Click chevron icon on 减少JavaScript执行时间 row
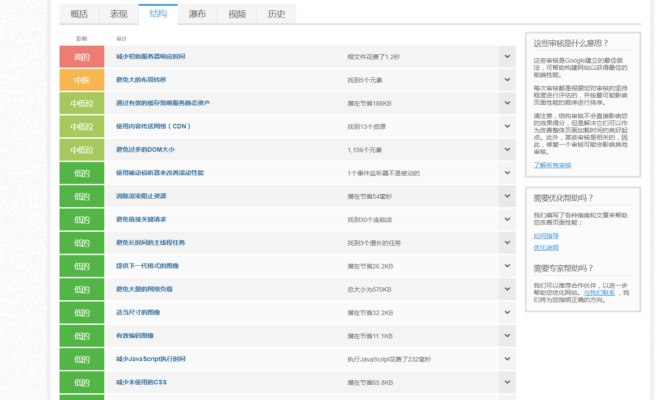656x400 pixels. click(x=507, y=359)
